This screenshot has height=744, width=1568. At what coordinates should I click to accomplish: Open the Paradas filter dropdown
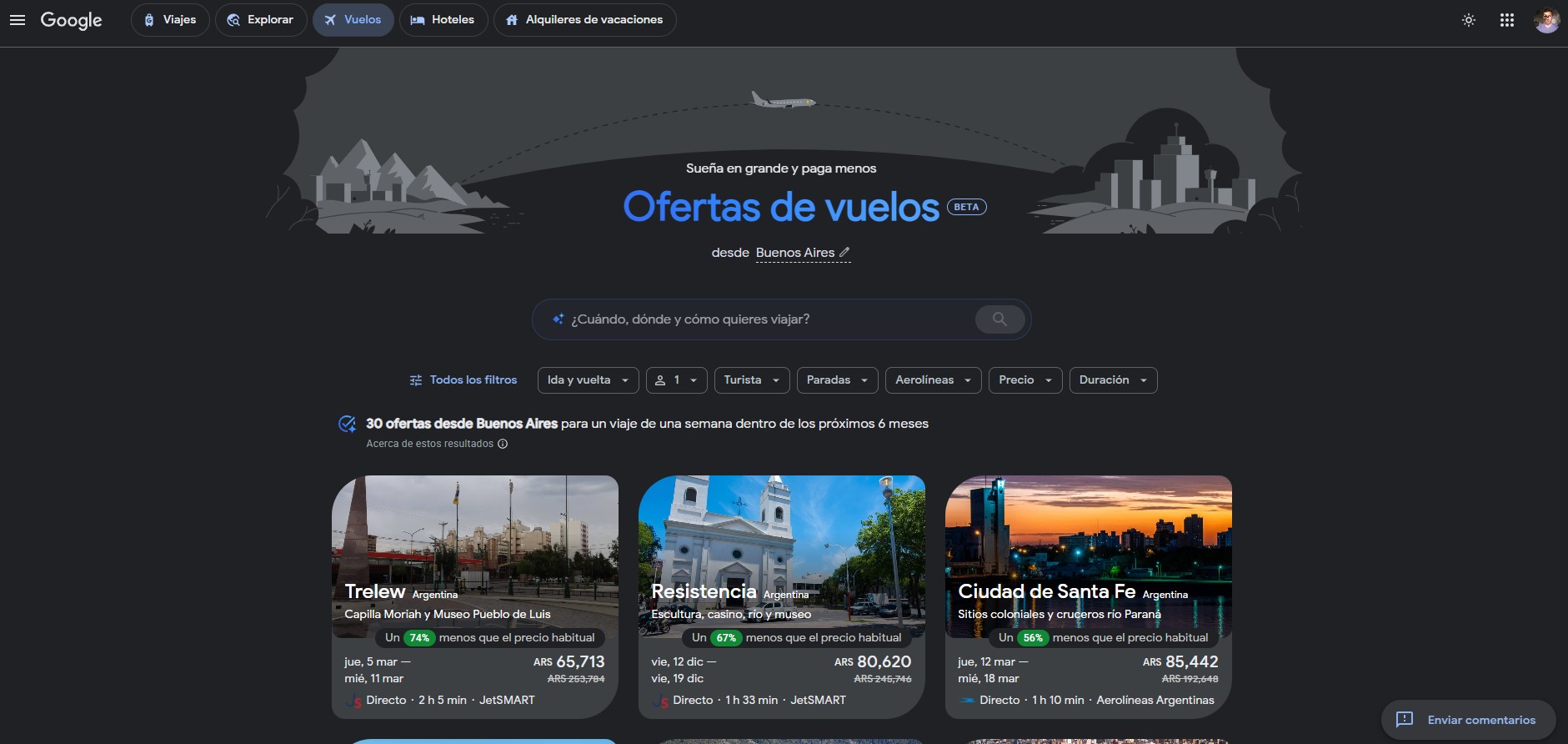click(837, 380)
